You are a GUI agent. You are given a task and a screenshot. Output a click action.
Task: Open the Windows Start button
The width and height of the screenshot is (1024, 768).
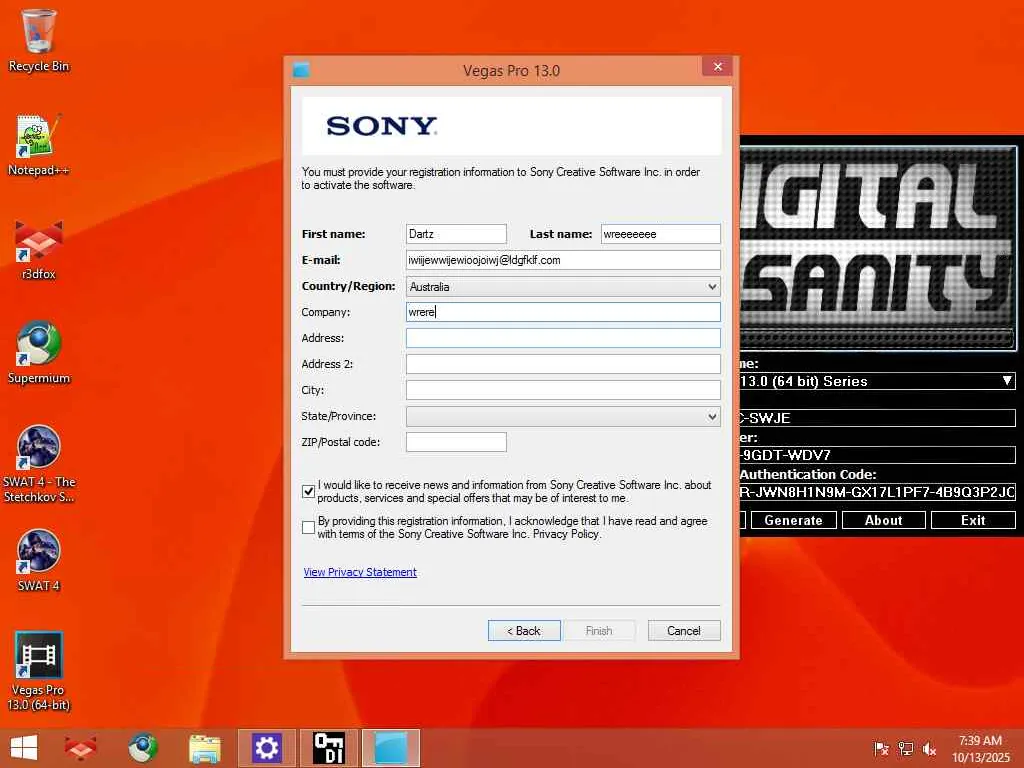[x=24, y=748]
